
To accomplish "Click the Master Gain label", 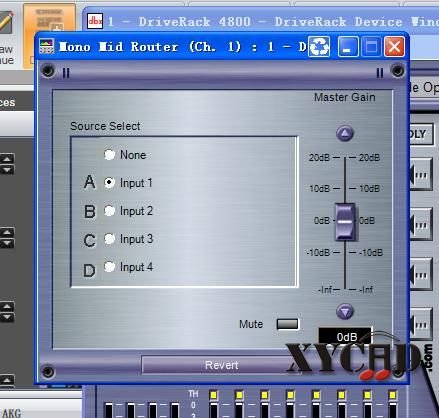I will coord(345,97).
